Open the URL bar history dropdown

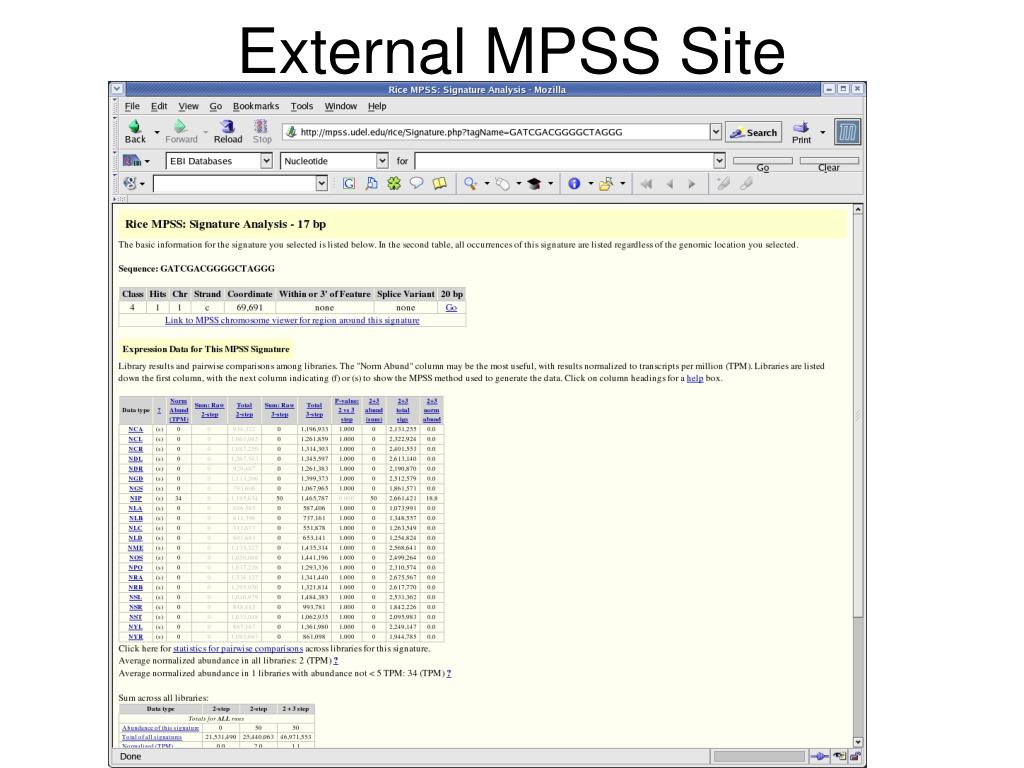coord(716,132)
